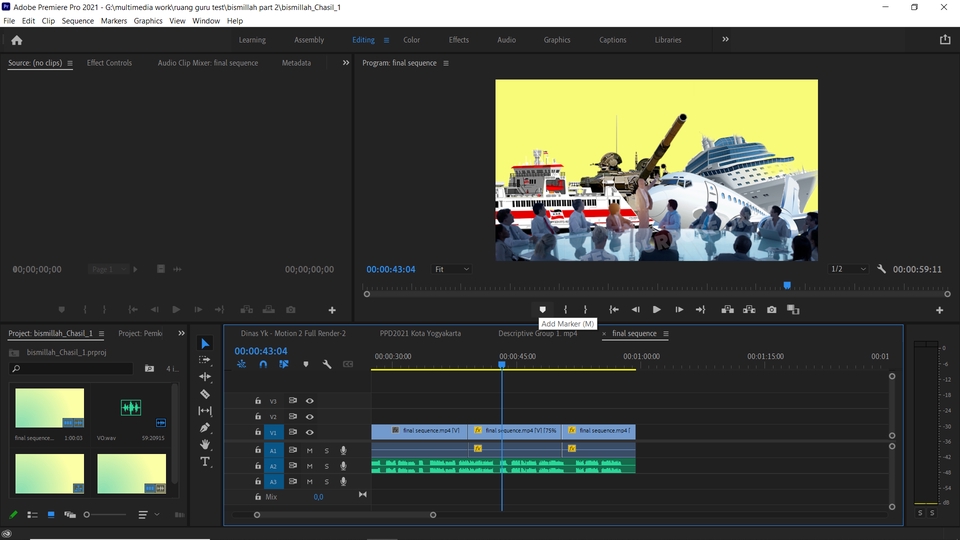
Task: Mute audio track A1
Action: (310, 451)
